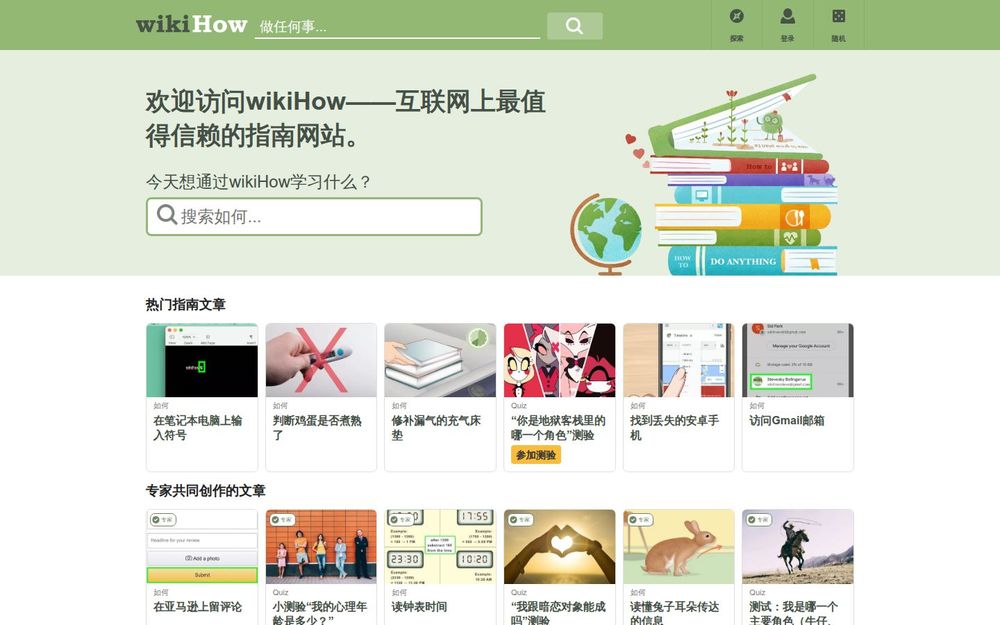Click the 探索 compass icon
The height and width of the screenshot is (625, 1000).
[737, 17]
